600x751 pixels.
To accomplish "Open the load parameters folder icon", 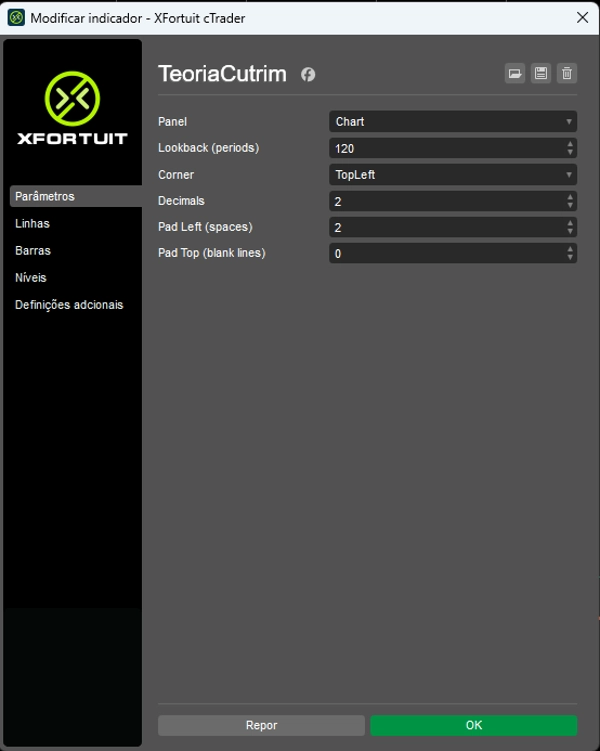I will click(515, 73).
